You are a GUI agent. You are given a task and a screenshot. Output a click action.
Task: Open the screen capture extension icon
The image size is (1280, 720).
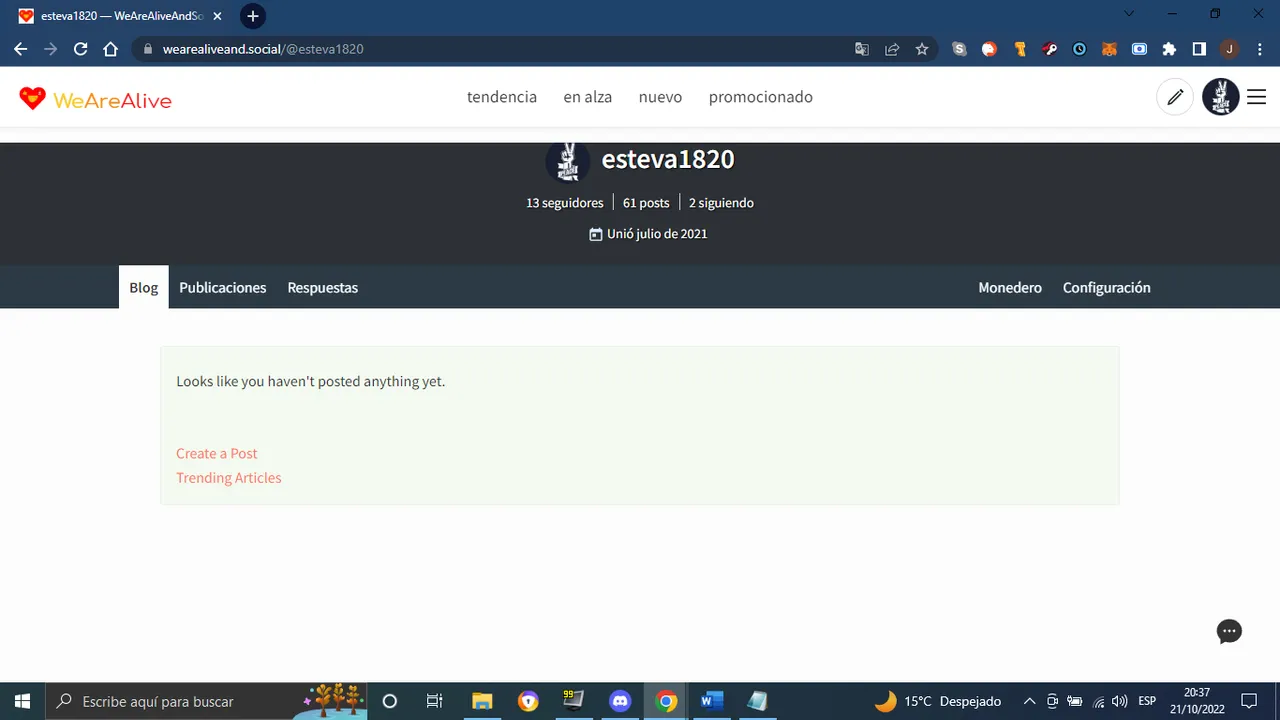pos(1139,49)
